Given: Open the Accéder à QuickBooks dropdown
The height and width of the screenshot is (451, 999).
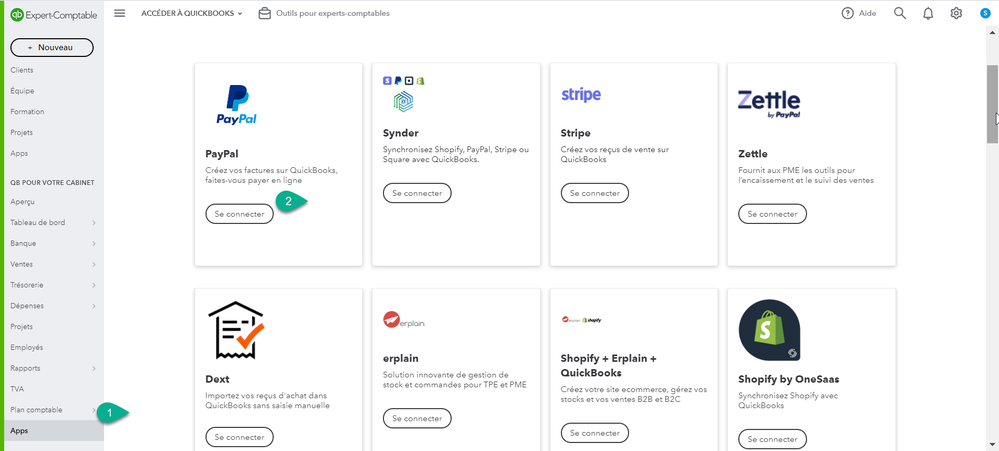Looking at the screenshot, I should point(192,13).
